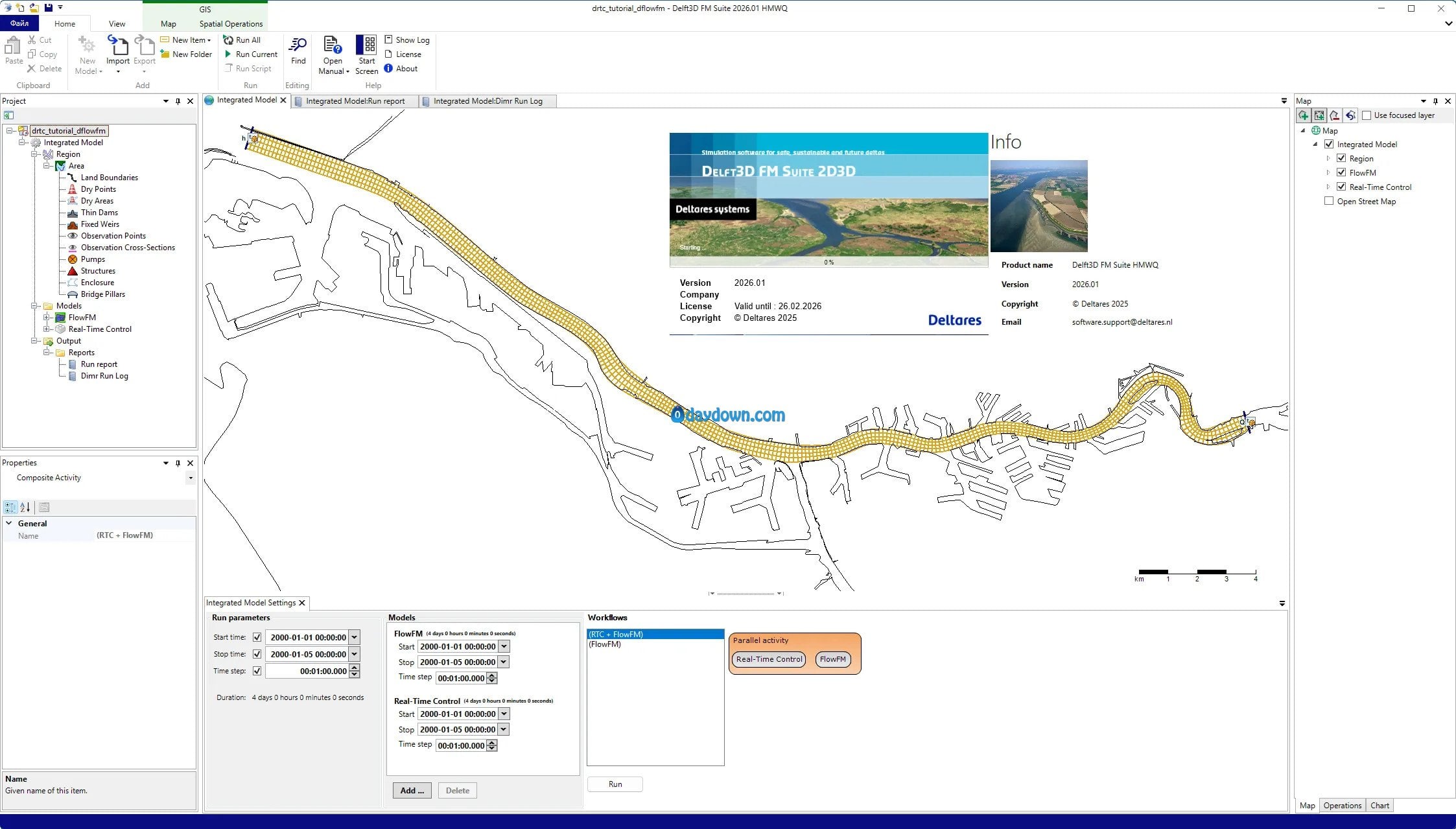1456x829 pixels.
Task: Click the Run All icon
Action: click(x=228, y=40)
